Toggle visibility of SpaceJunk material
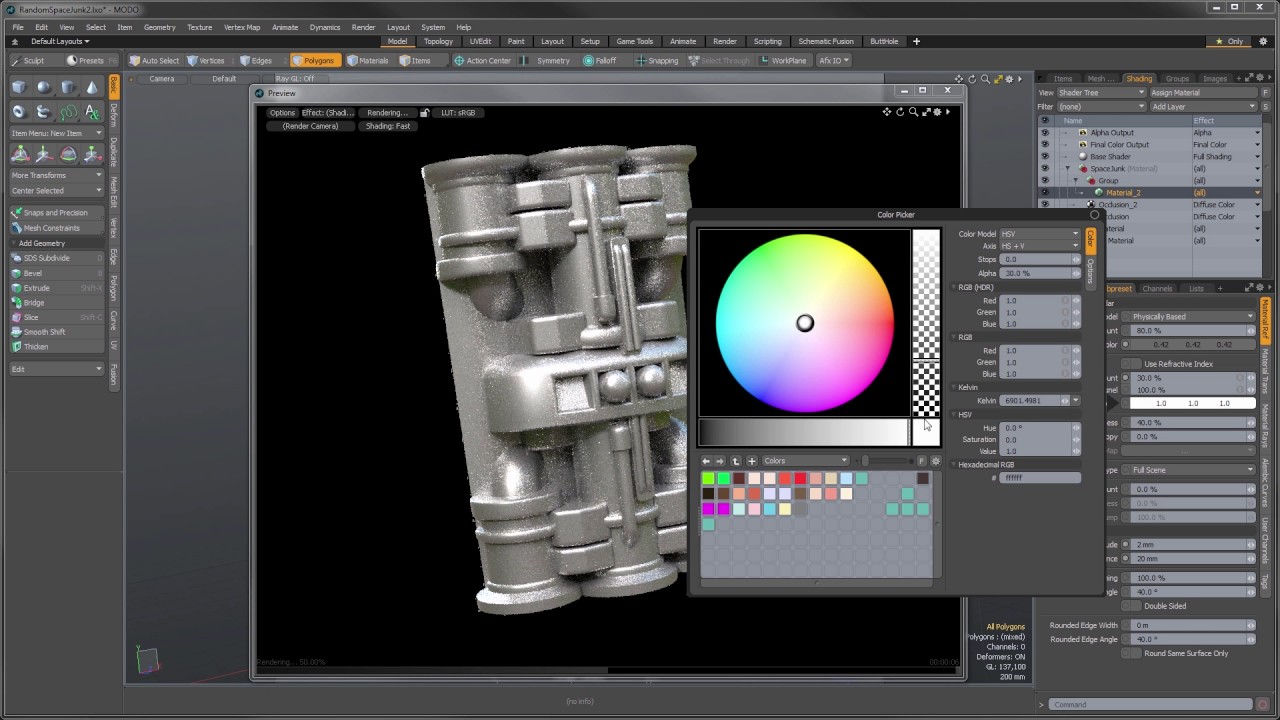 click(x=1045, y=168)
